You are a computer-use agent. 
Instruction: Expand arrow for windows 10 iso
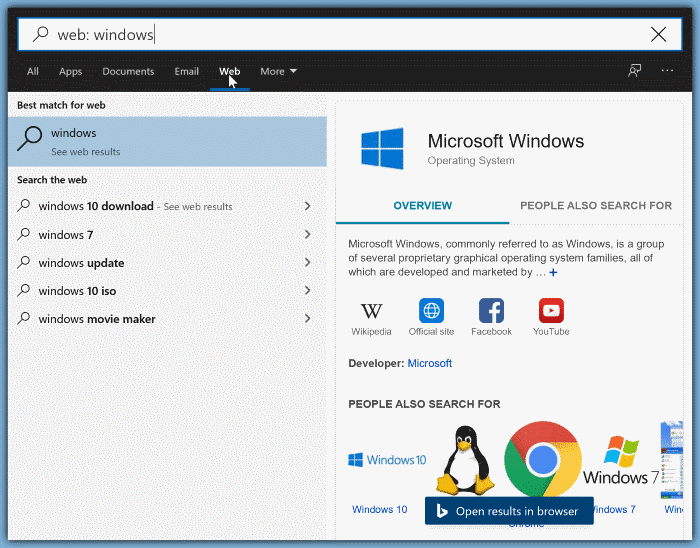click(x=308, y=291)
